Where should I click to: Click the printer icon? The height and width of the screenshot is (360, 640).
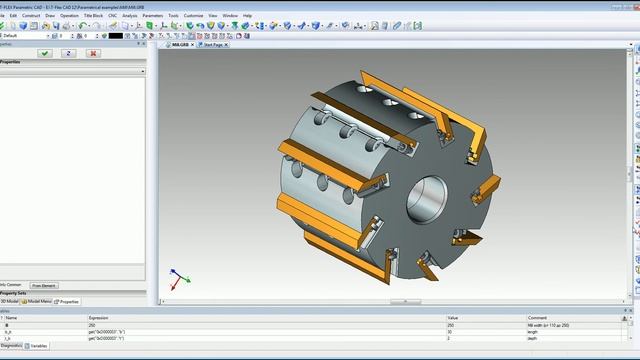(66, 26)
